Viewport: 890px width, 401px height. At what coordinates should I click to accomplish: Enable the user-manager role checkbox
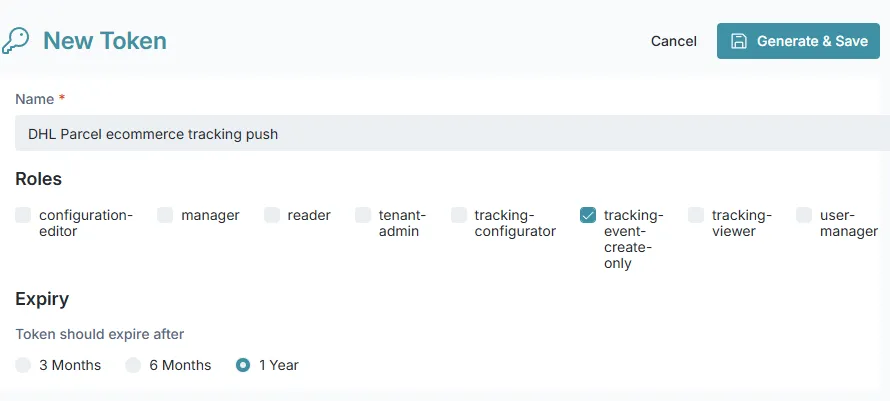coord(804,215)
